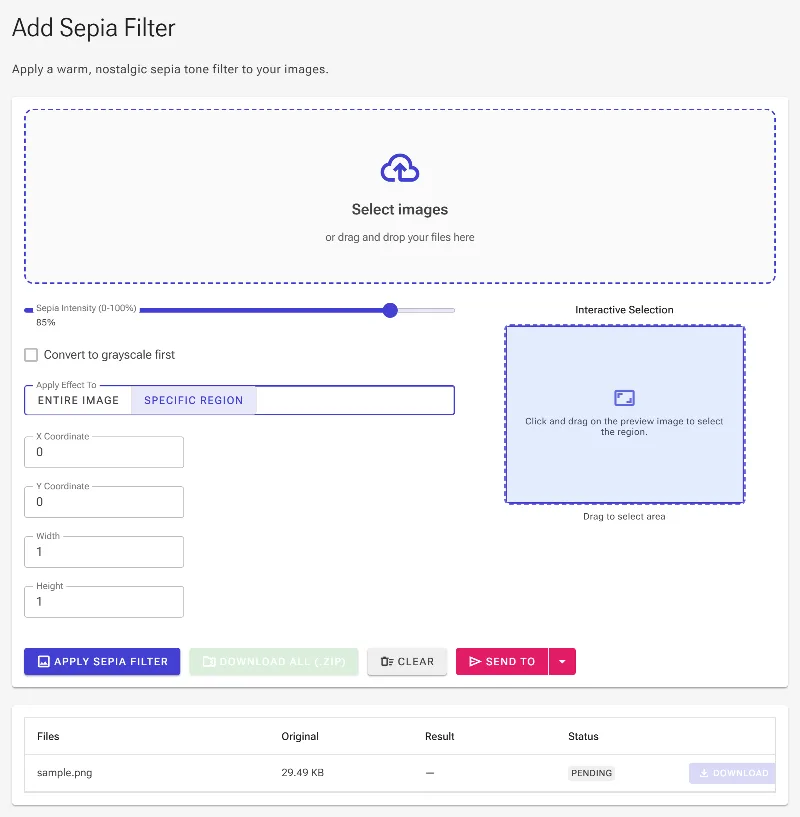
Task: Enable Convert to grayscale first checkbox
Action: [x=31, y=355]
